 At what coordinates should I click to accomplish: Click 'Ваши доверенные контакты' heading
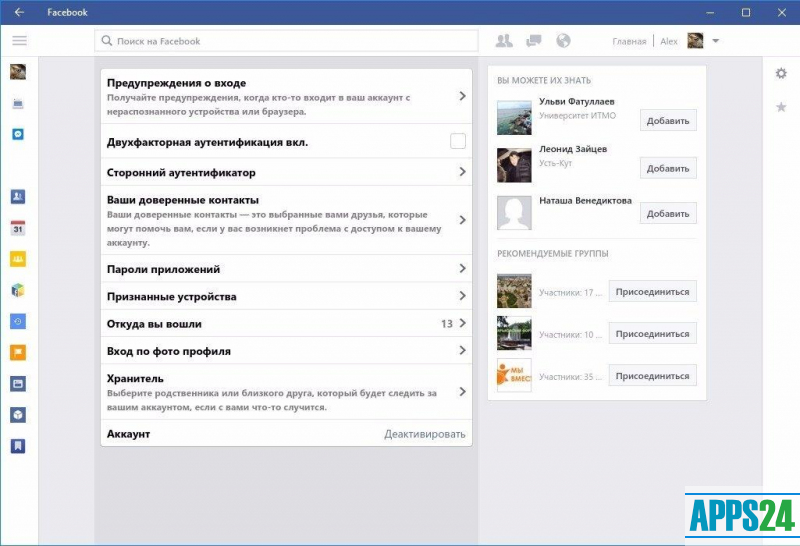[x=183, y=200]
